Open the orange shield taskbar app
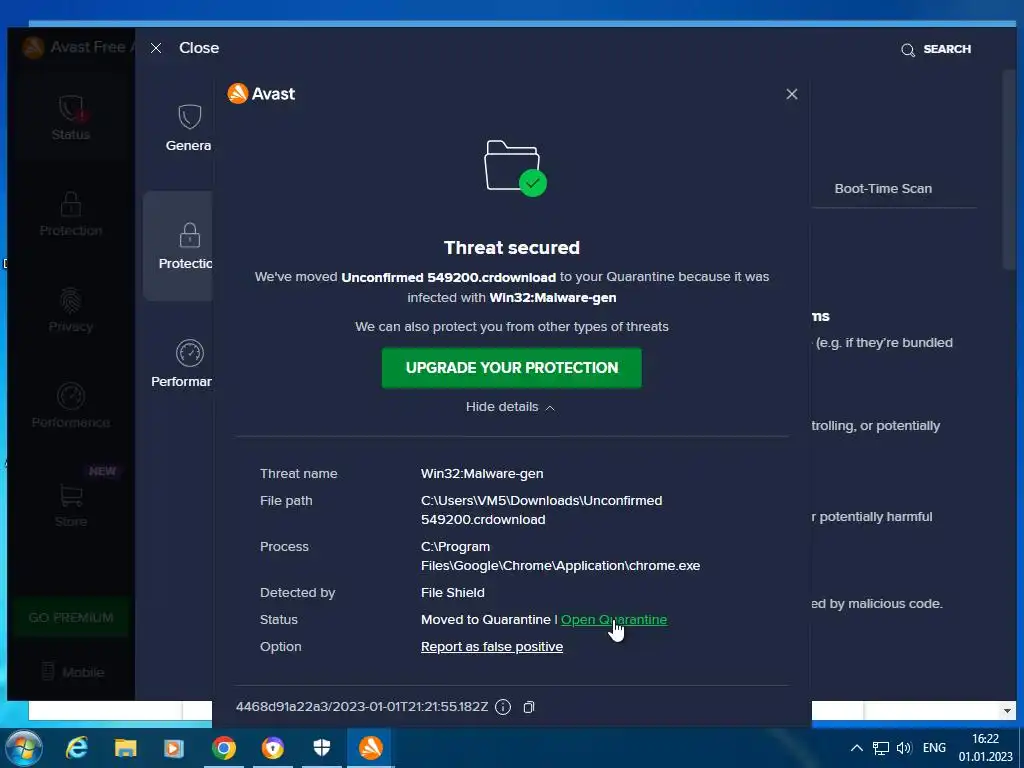The height and width of the screenshot is (768, 1024). click(273, 748)
